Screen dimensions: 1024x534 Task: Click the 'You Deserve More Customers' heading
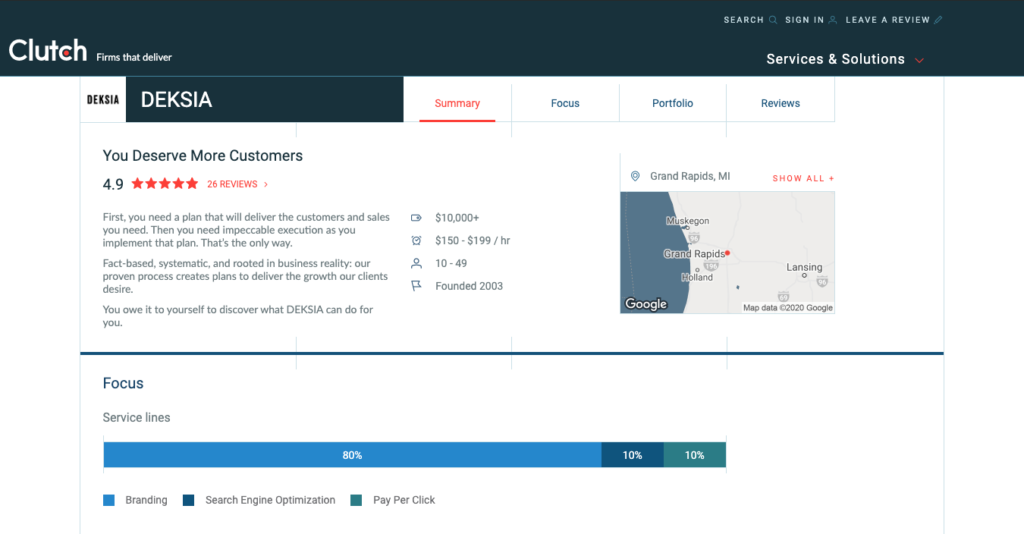click(x=202, y=155)
